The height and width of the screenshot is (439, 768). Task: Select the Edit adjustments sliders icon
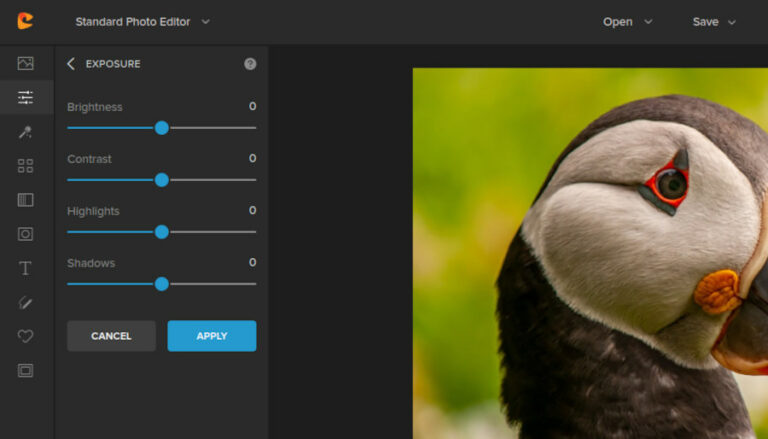tap(25, 98)
